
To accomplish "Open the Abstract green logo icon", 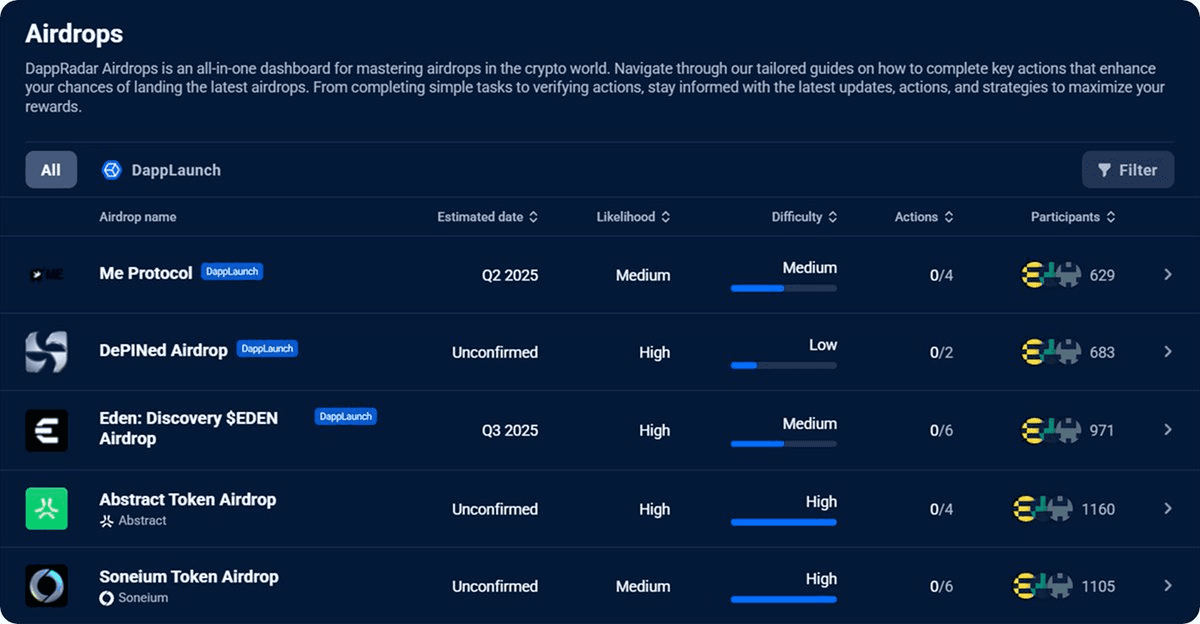I will click(x=46, y=507).
